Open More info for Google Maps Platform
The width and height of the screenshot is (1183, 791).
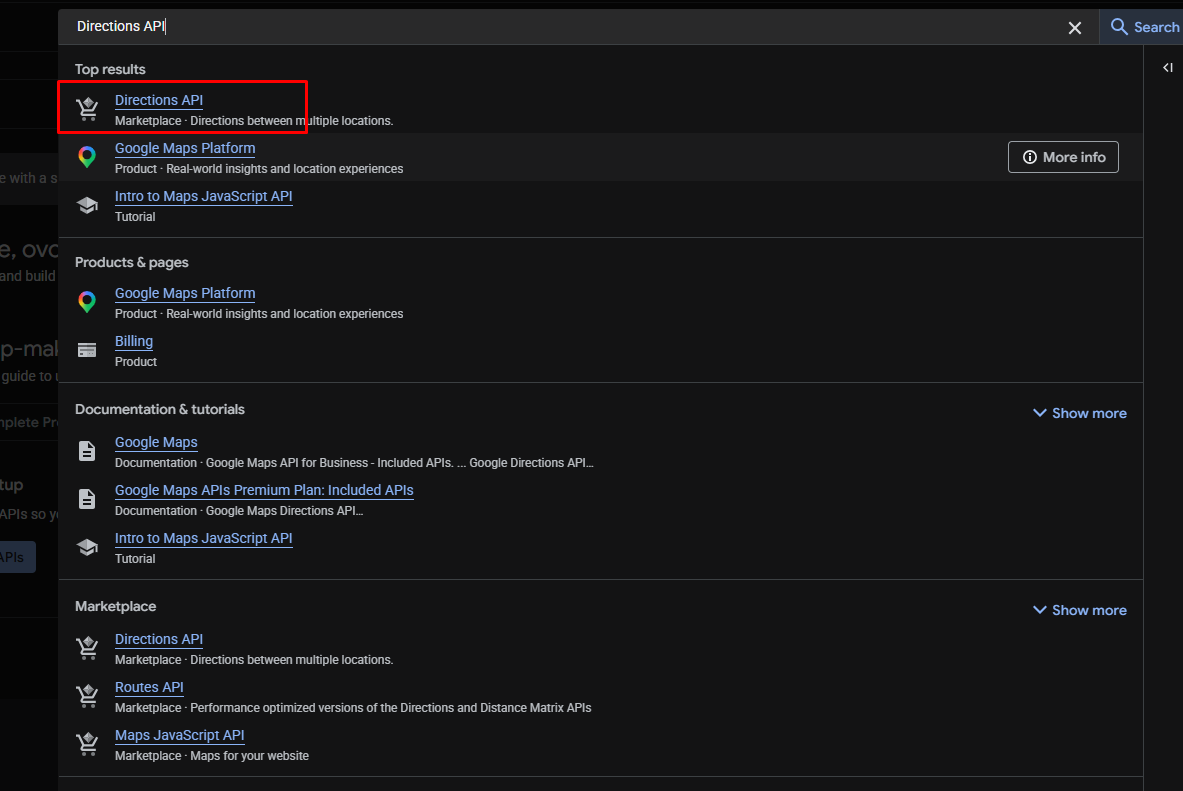[1064, 157]
